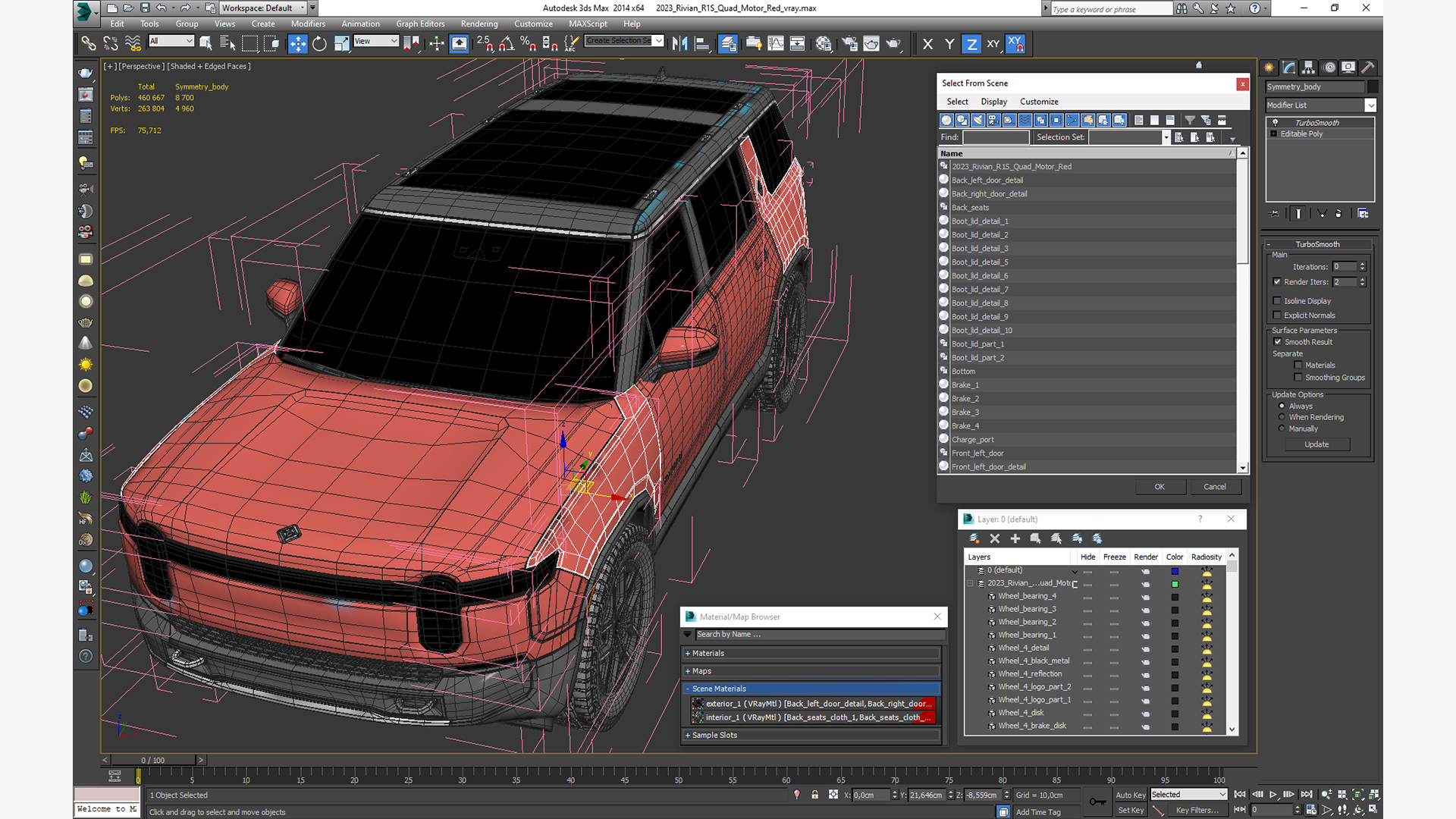1456x819 pixels.
Task: Click the Symmetry_body object color swatch
Action: tap(1372, 87)
